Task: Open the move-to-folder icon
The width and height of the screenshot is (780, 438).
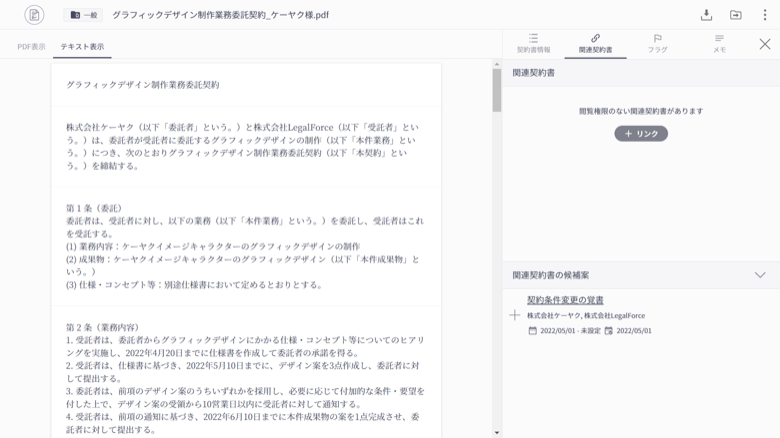Action: click(x=736, y=15)
